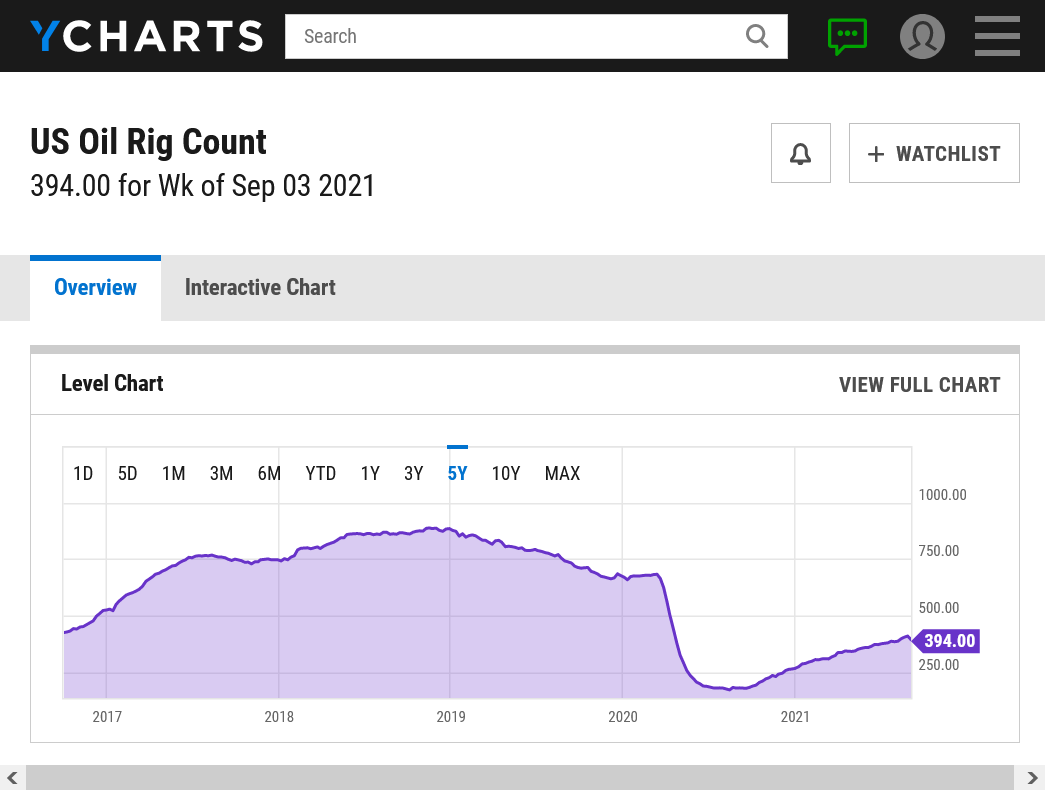Click the horizontal scrollbar left arrow
Viewport: 1045px width, 790px height.
click(x=12, y=777)
